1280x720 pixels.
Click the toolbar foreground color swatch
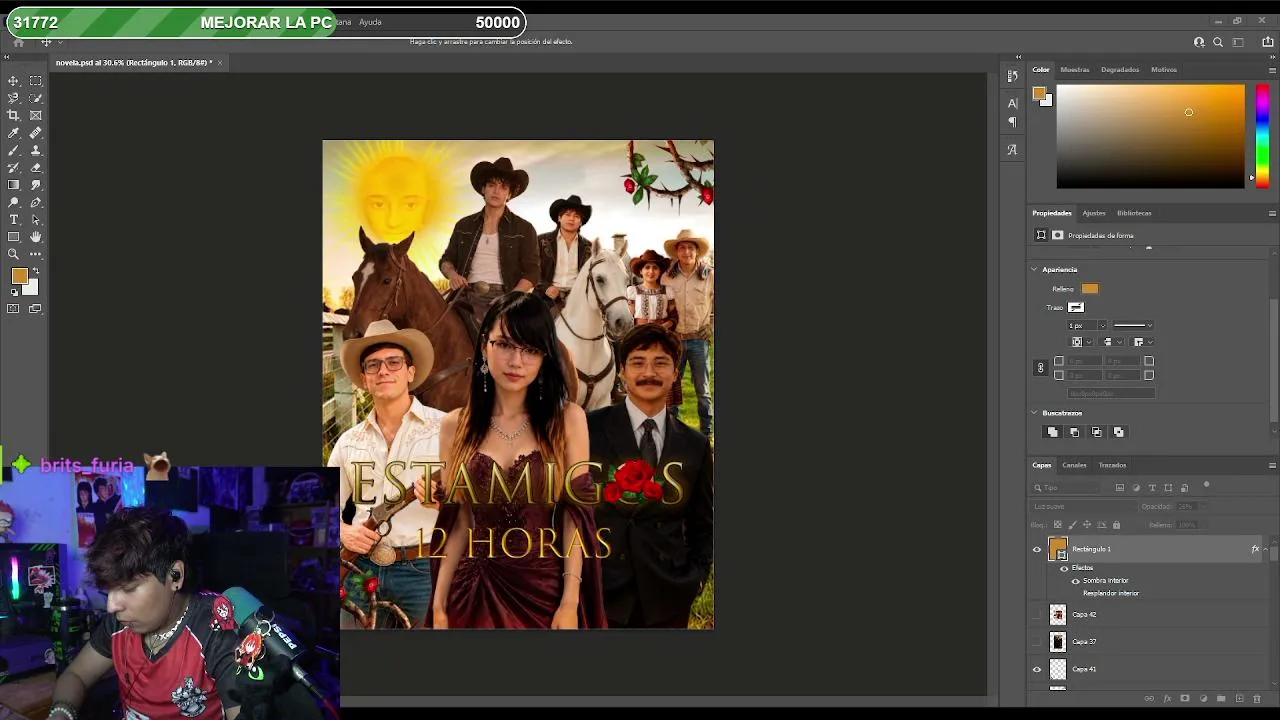(x=19, y=277)
